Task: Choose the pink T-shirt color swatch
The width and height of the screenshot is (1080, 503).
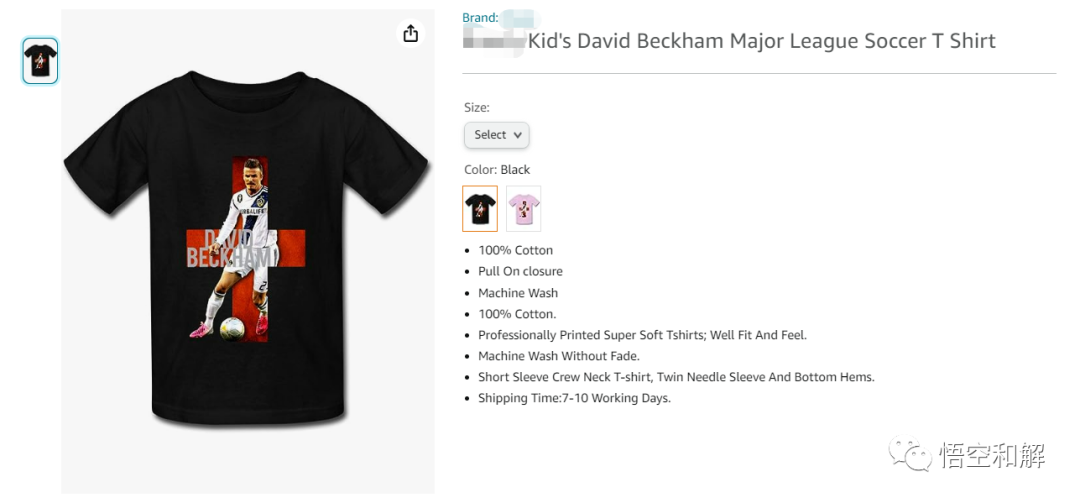Action: click(x=523, y=208)
